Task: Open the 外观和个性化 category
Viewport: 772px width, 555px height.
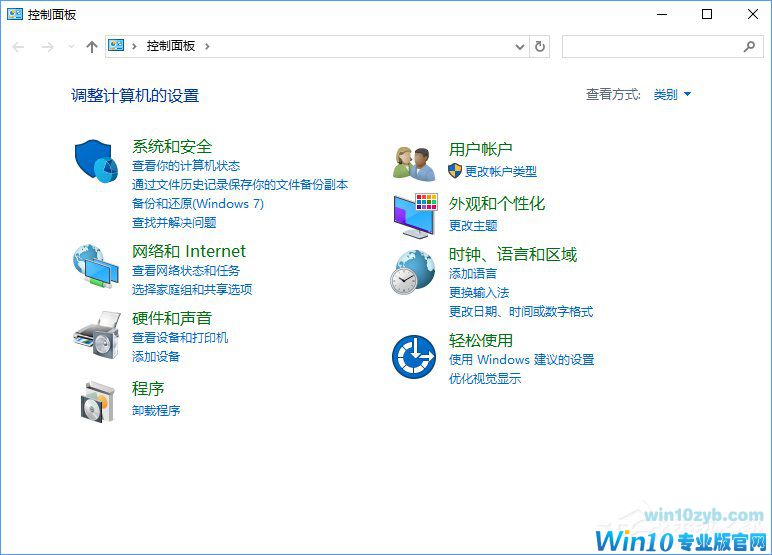Action: pyautogui.click(x=497, y=203)
